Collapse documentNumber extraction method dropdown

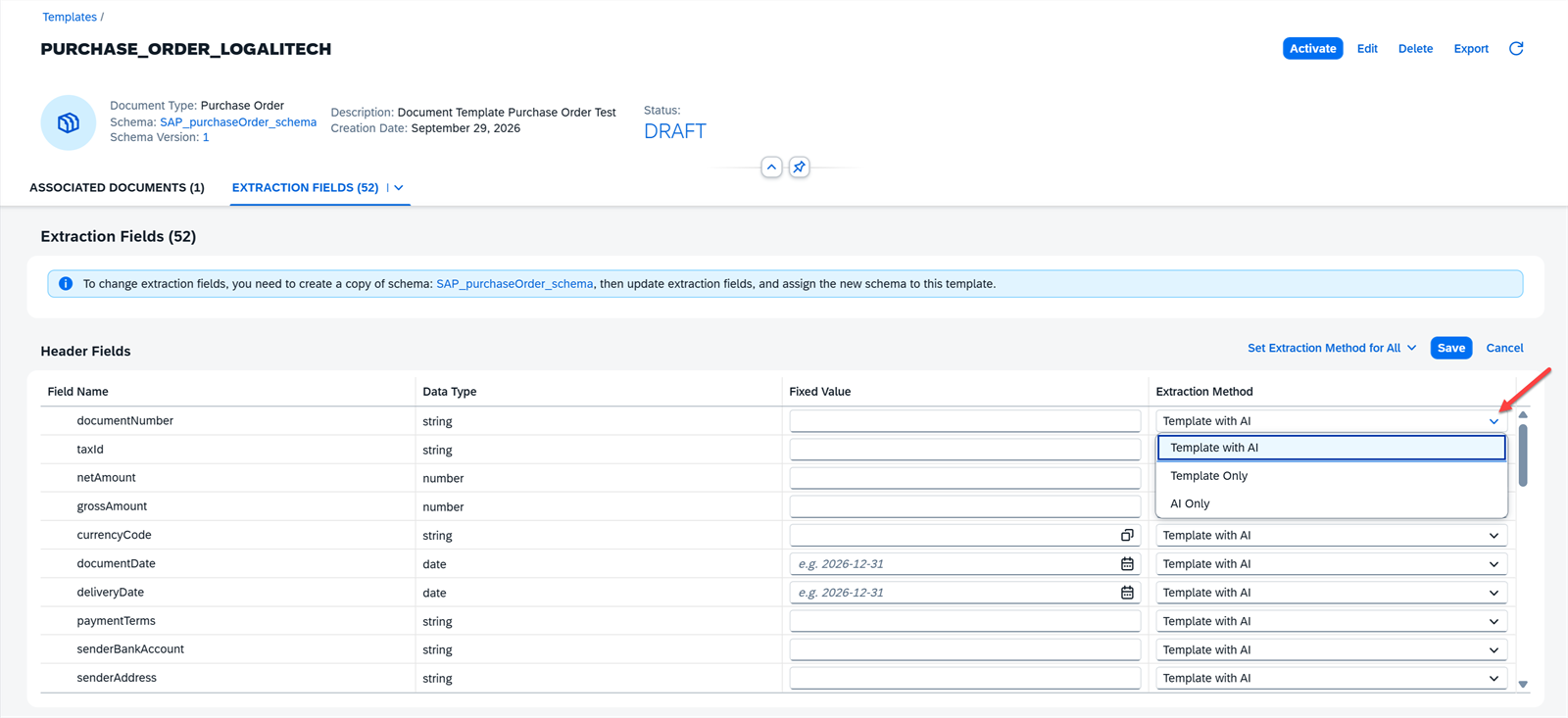[x=1494, y=421]
